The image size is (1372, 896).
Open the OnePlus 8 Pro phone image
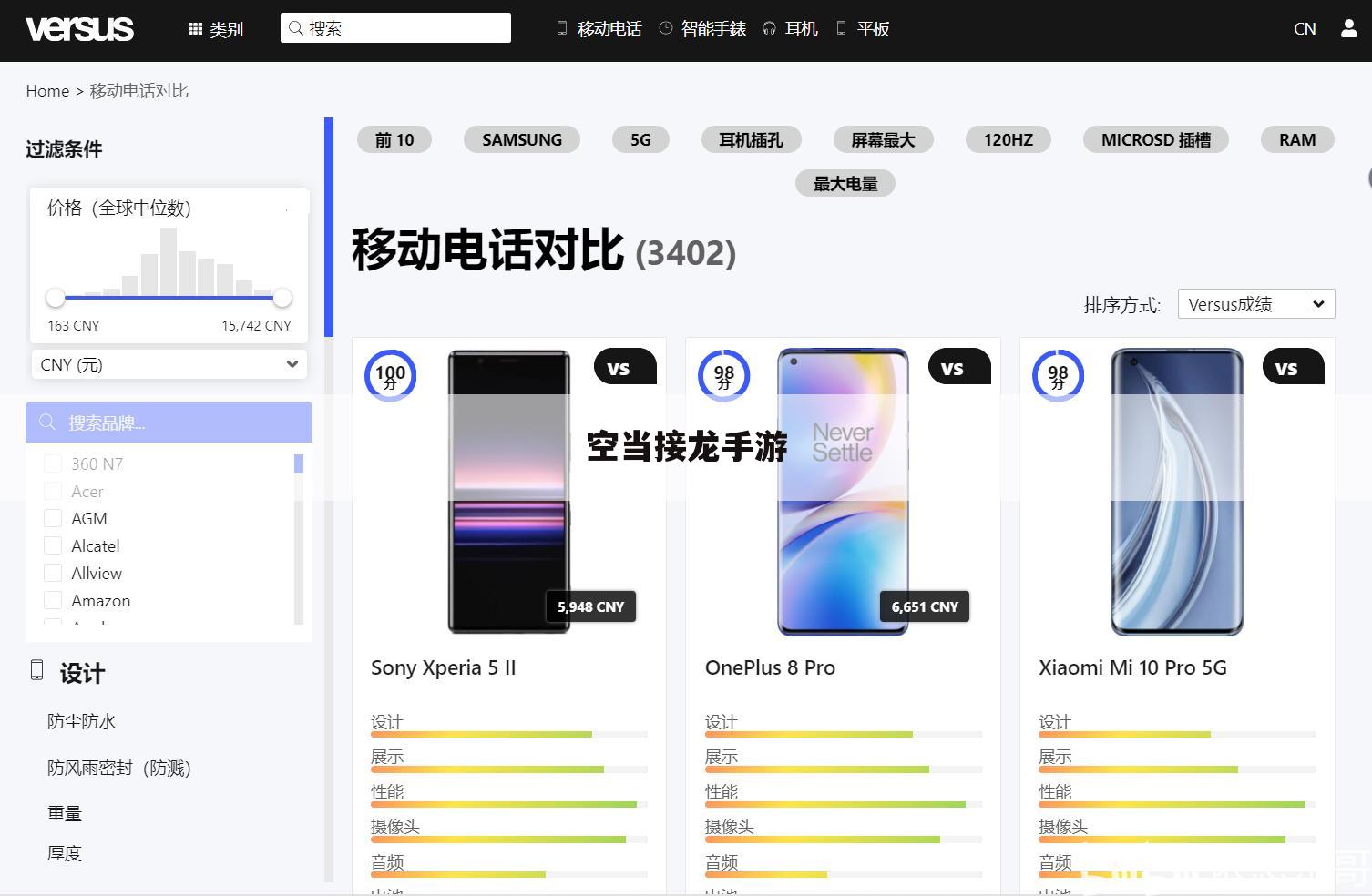(843, 492)
